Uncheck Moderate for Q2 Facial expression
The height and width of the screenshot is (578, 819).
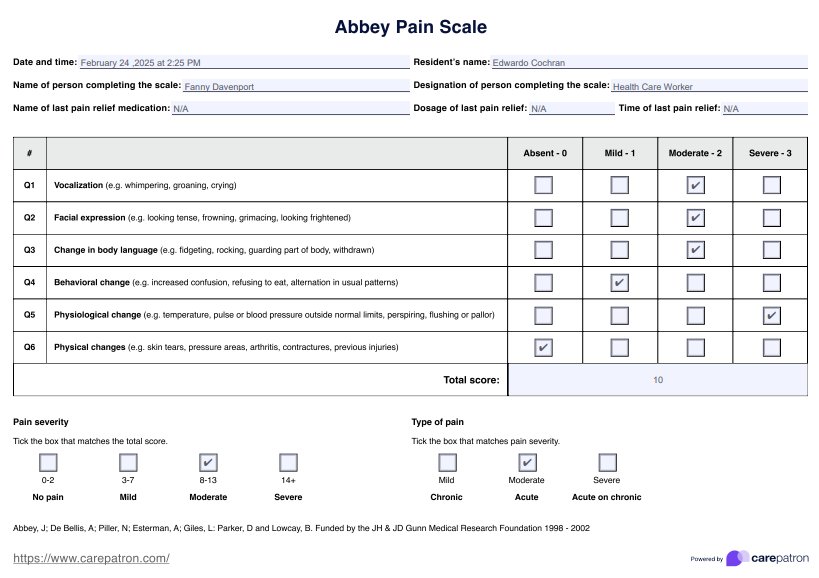click(696, 217)
